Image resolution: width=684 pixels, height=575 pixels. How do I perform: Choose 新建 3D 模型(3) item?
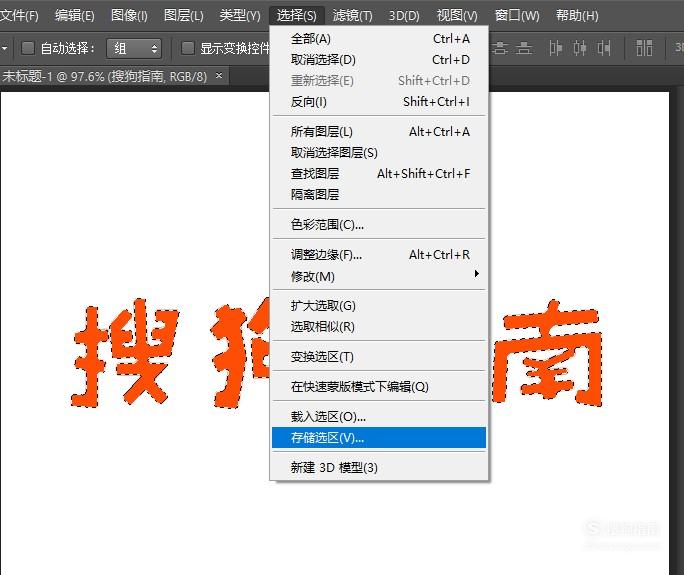(379, 468)
